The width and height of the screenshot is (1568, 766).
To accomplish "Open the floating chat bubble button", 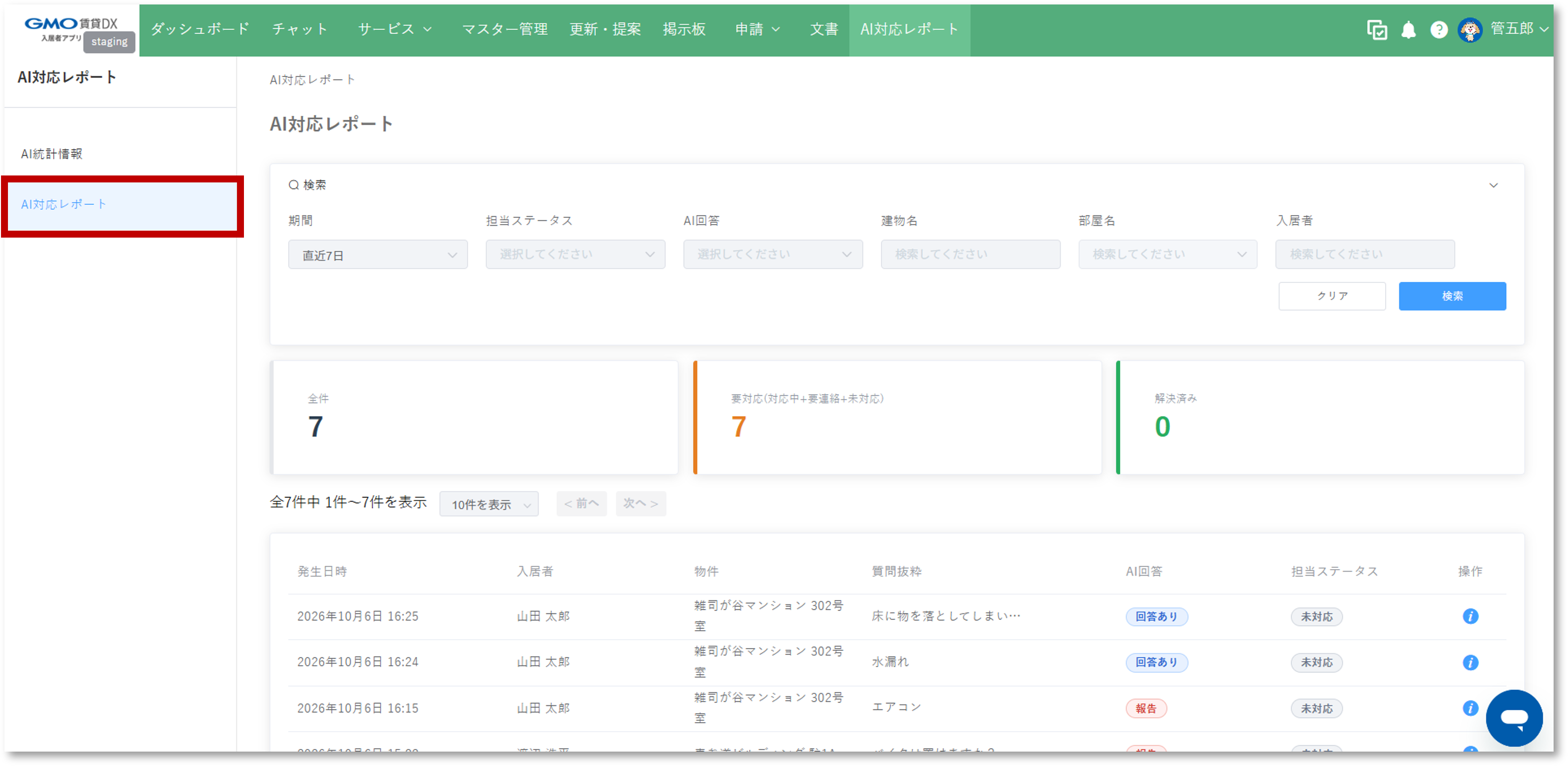I will (x=1513, y=717).
